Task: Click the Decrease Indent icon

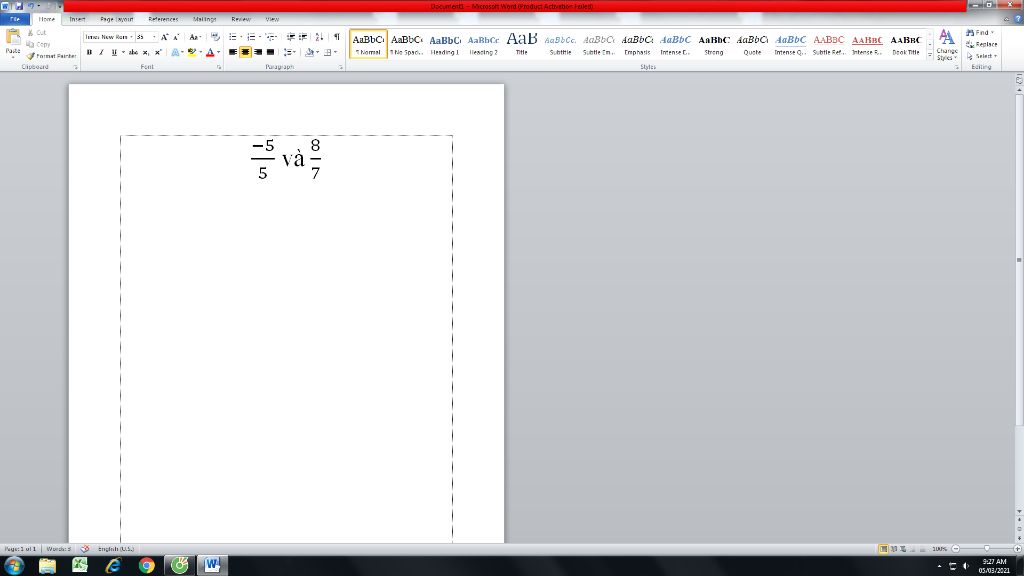Action: tap(291, 37)
